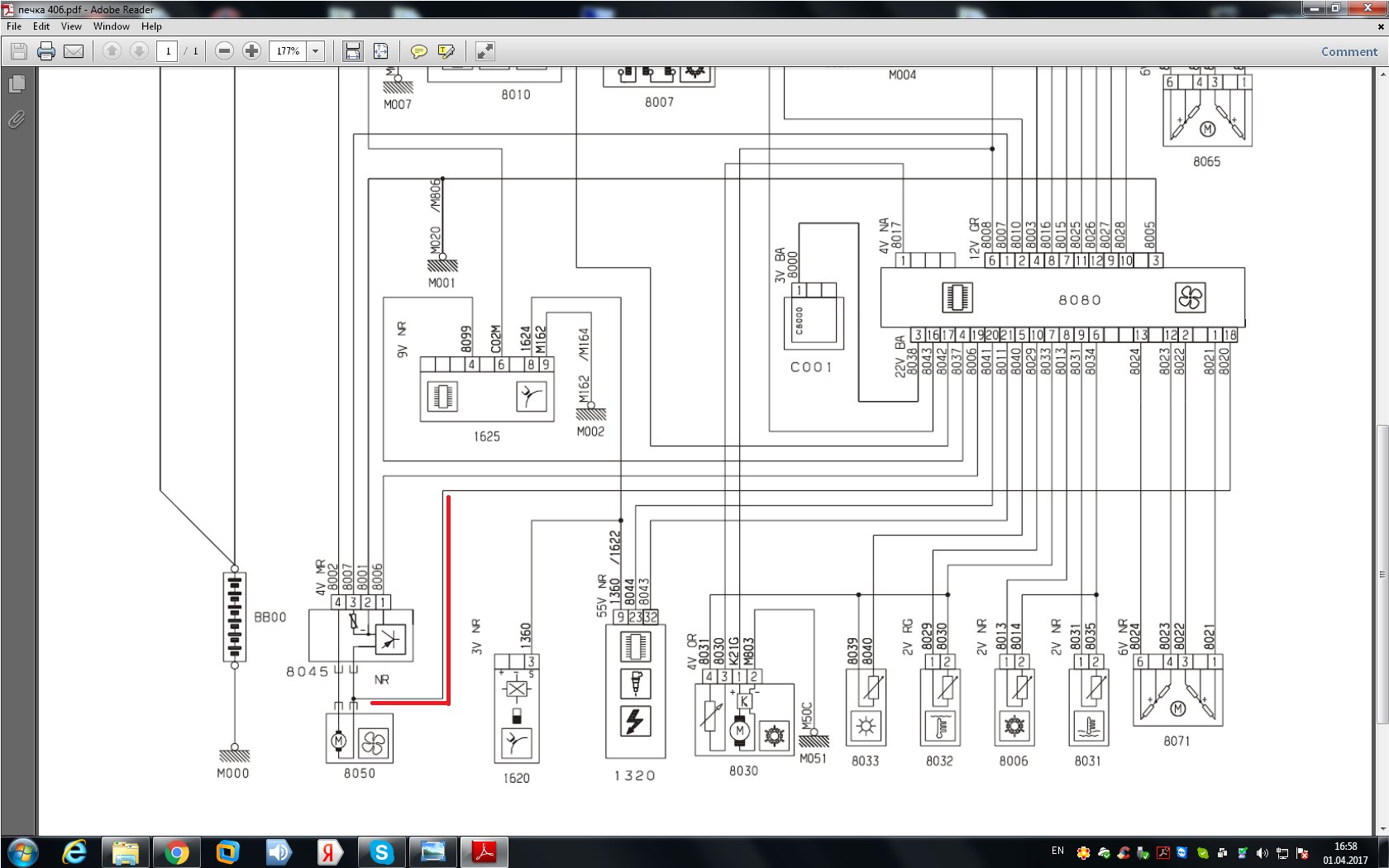Screen dimensions: 1389x868
Task: Open the Comment pane
Action: [x=1348, y=51]
